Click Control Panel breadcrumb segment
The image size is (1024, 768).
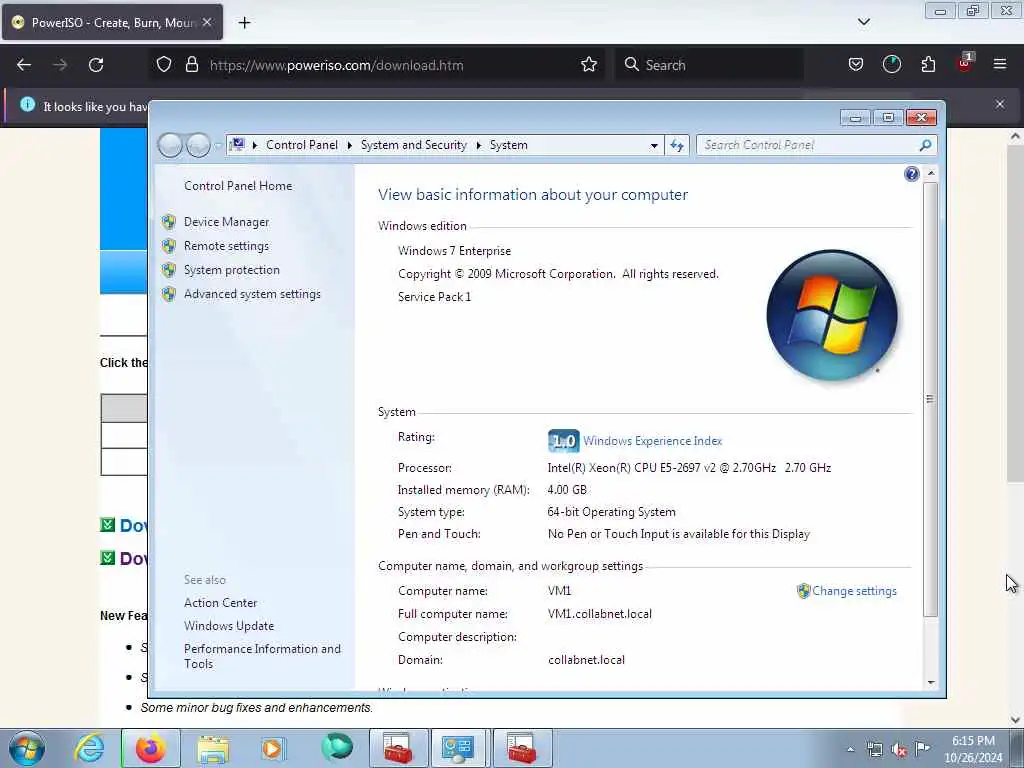(x=302, y=145)
